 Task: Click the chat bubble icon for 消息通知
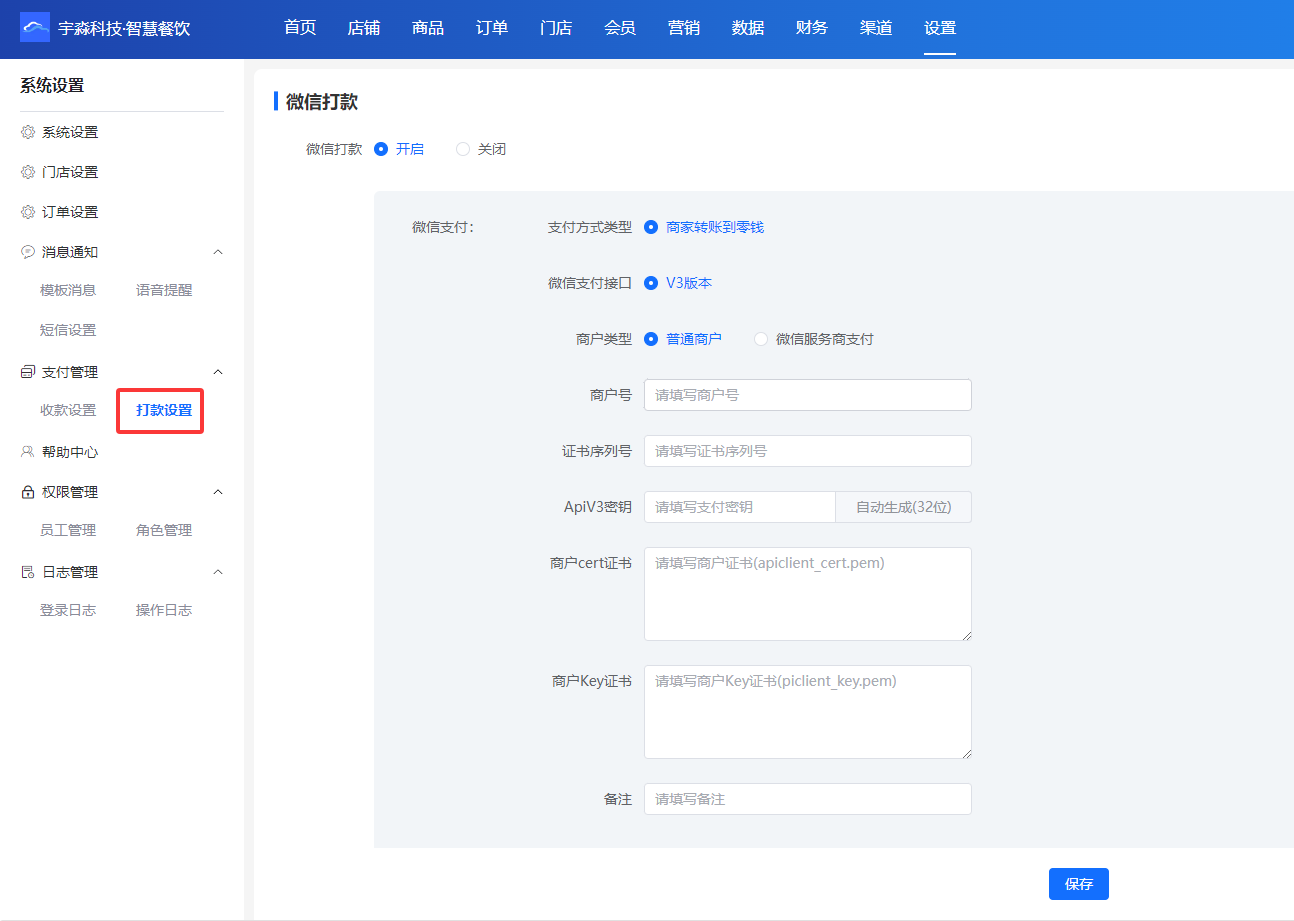coord(28,252)
